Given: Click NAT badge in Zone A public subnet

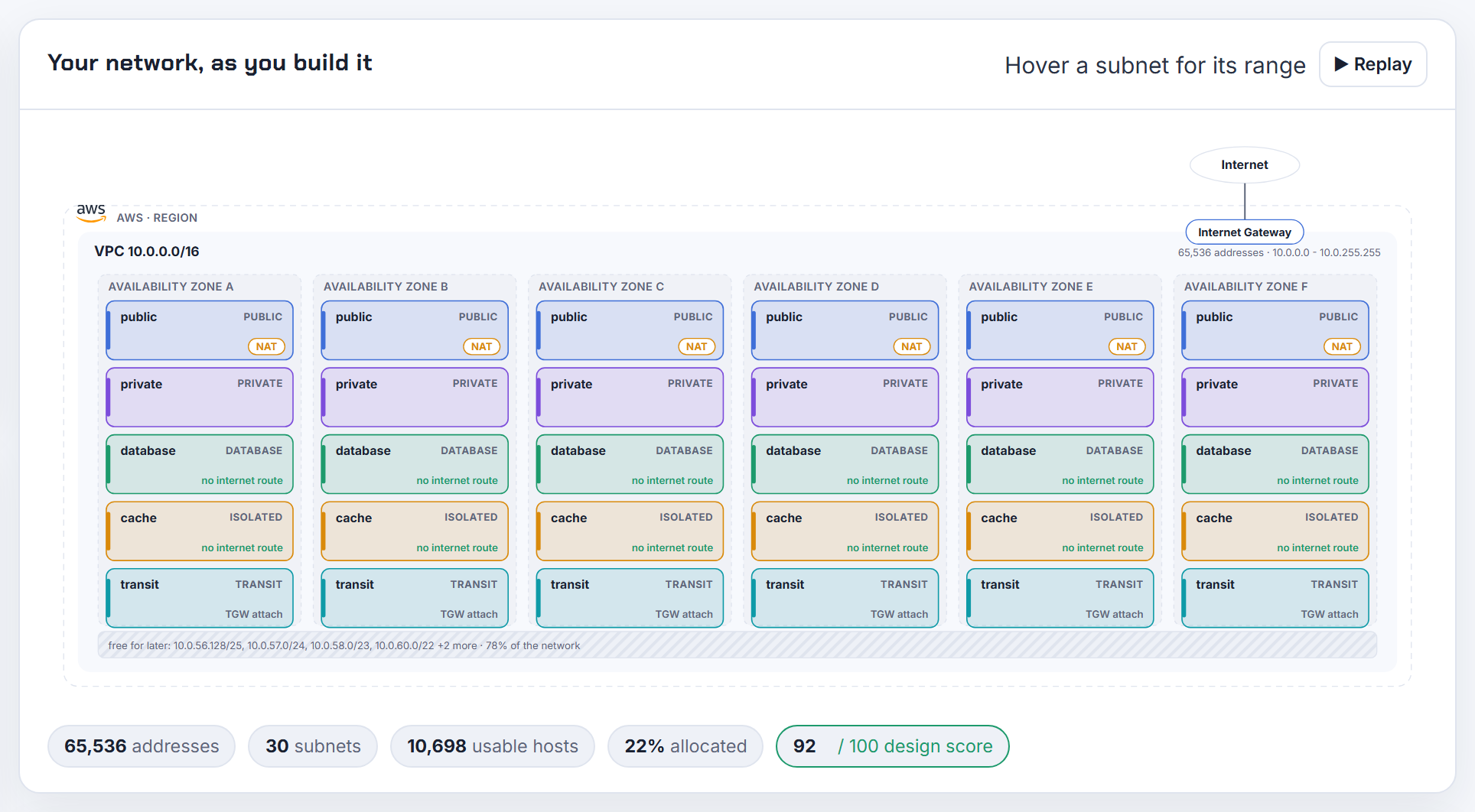Looking at the screenshot, I should (x=266, y=346).
